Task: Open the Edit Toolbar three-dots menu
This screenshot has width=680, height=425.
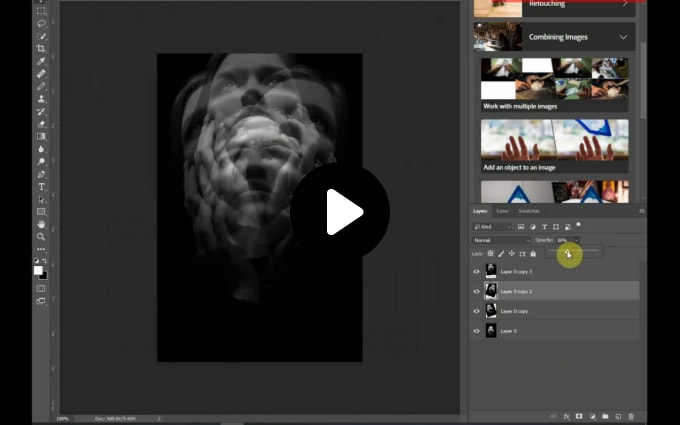Action: coord(41,249)
